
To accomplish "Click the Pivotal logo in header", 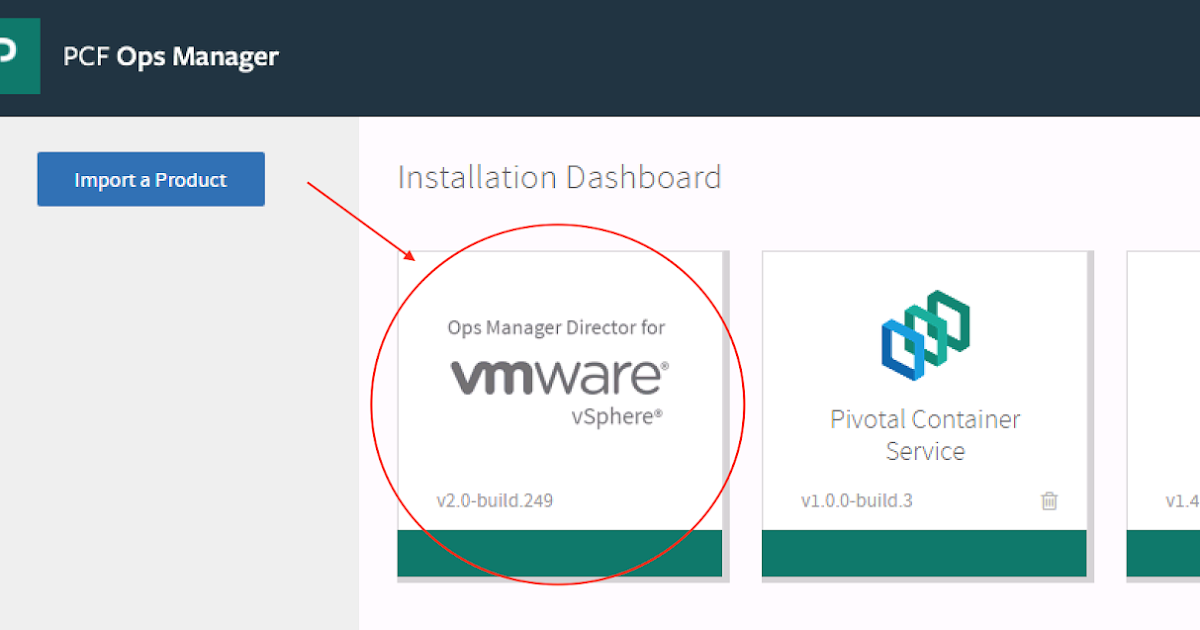I will pyautogui.click(x=17, y=55).
